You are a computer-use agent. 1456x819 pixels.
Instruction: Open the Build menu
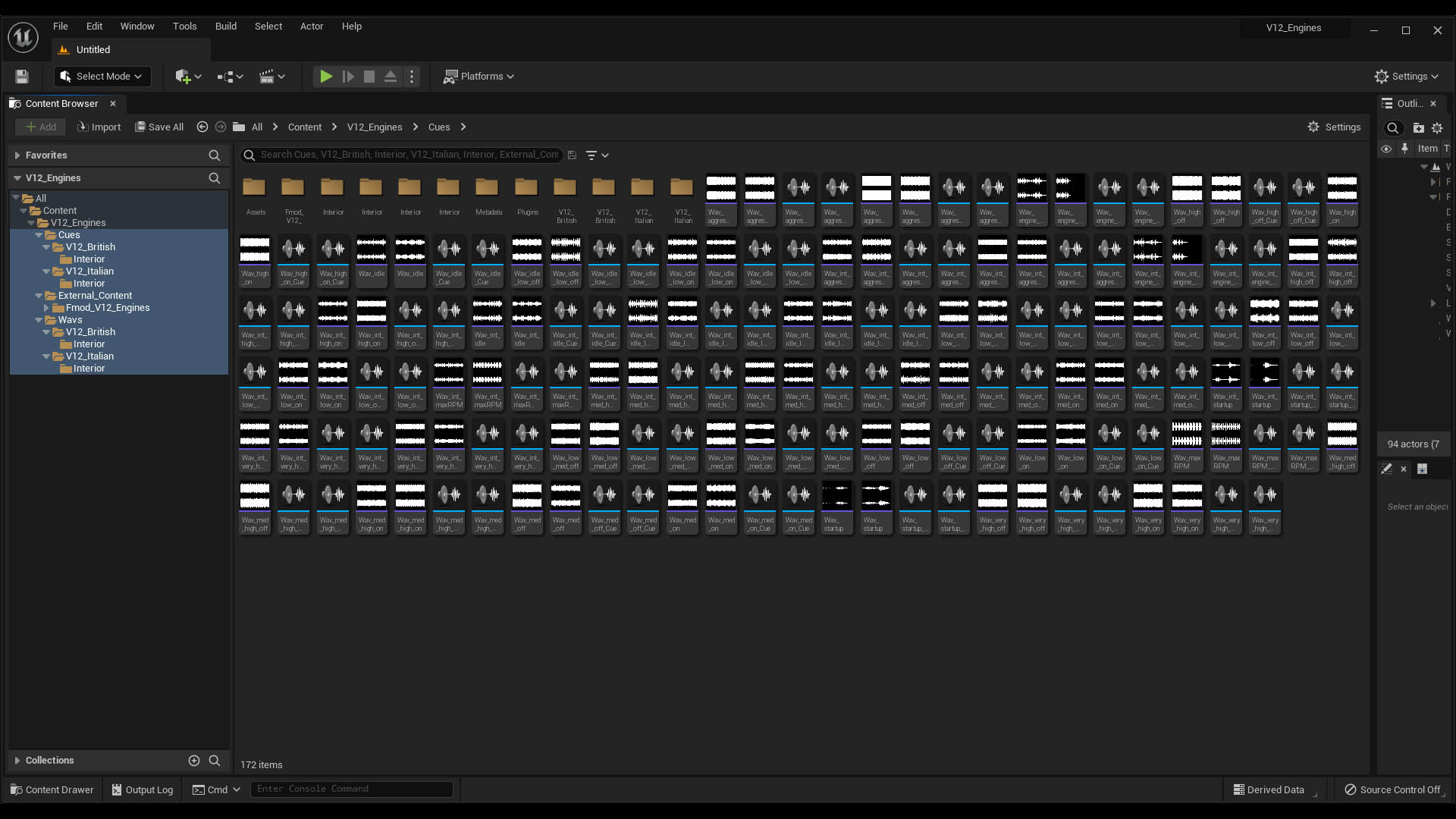coord(225,26)
